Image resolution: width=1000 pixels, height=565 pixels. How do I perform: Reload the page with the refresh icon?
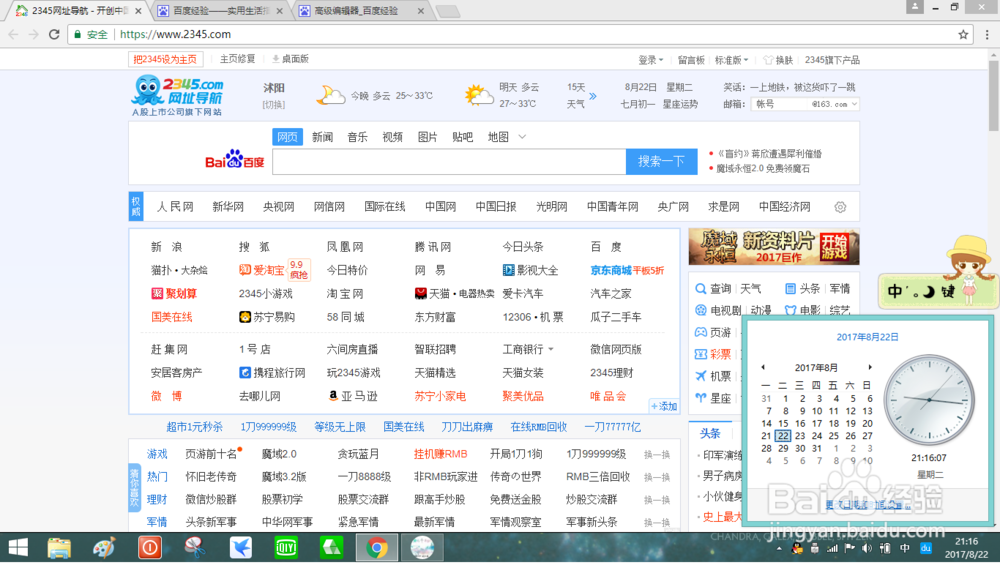point(54,34)
